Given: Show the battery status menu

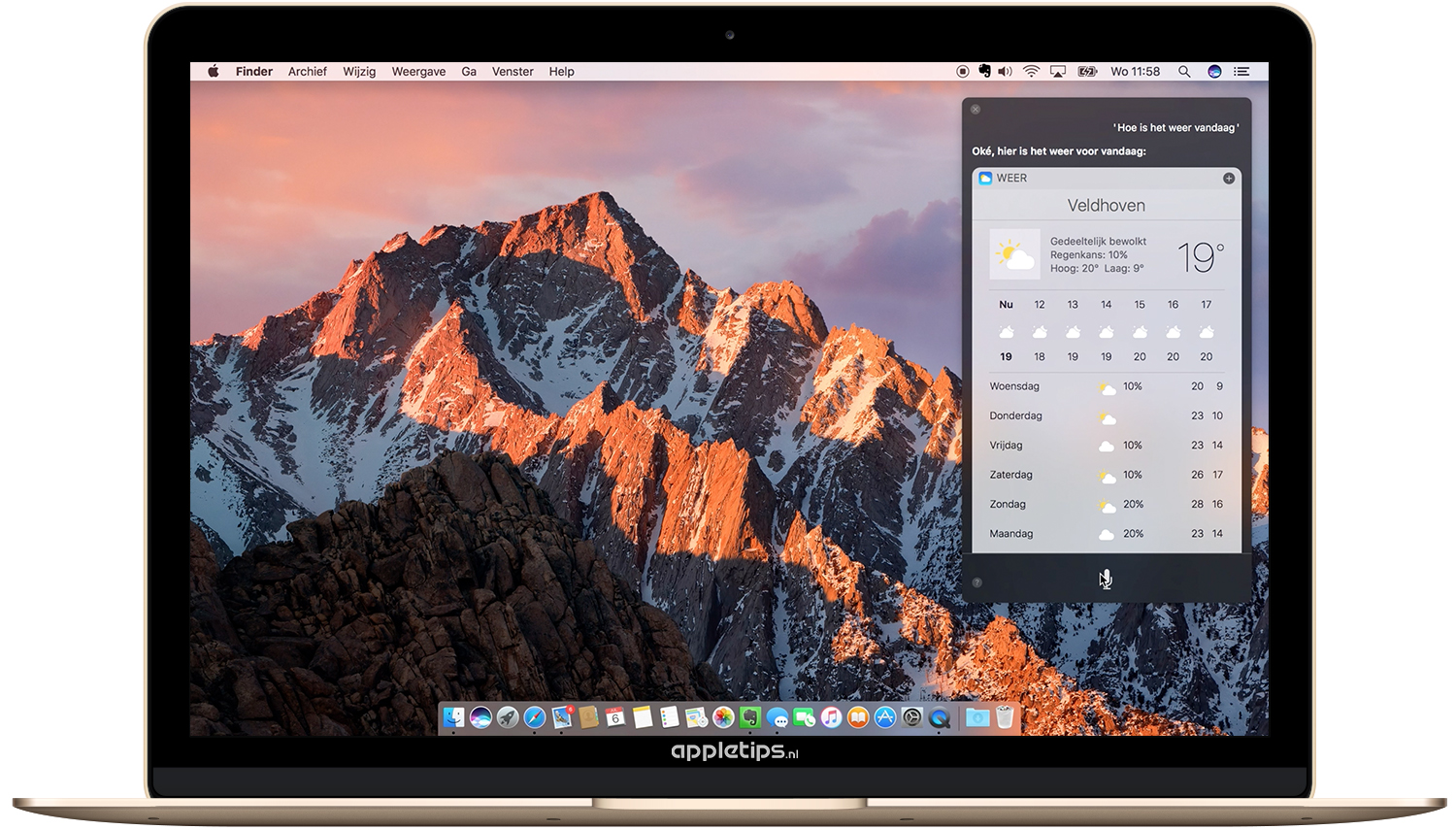Looking at the screenshot, I should [1087, 72].
